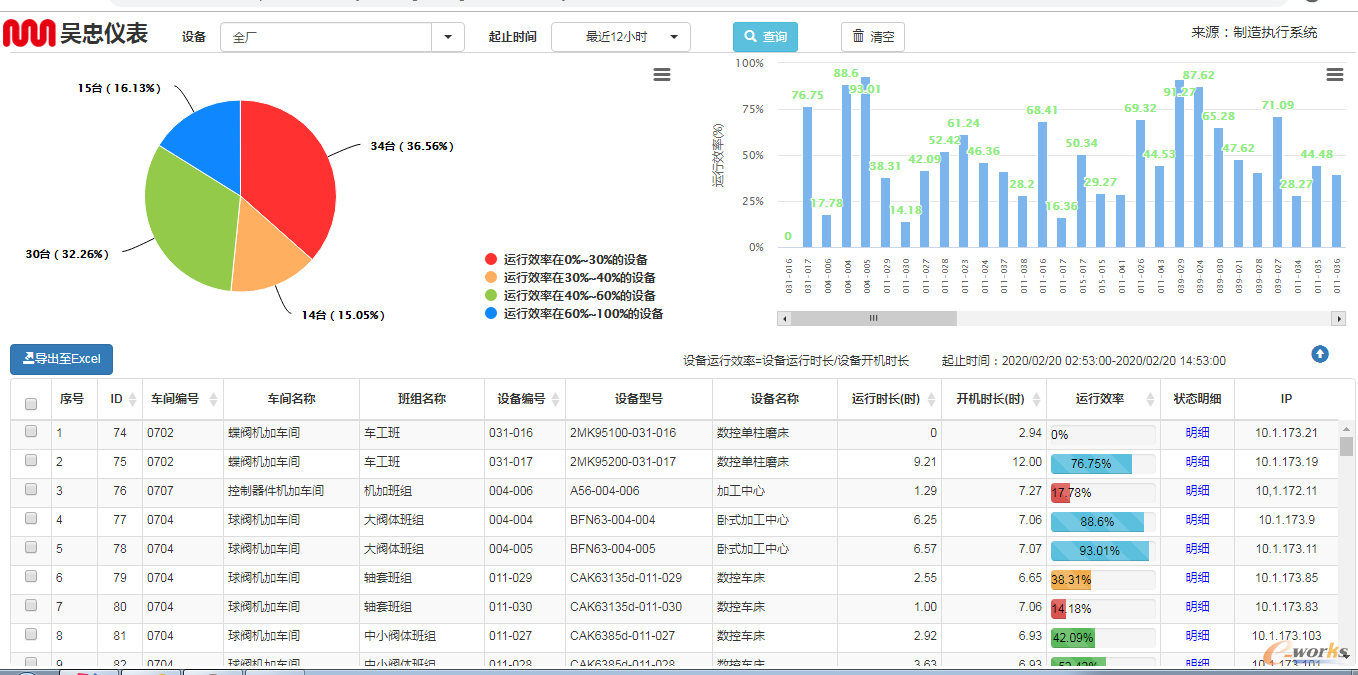Click the 车间名称 column header
Screen dimensions: 1358x675
291,398
